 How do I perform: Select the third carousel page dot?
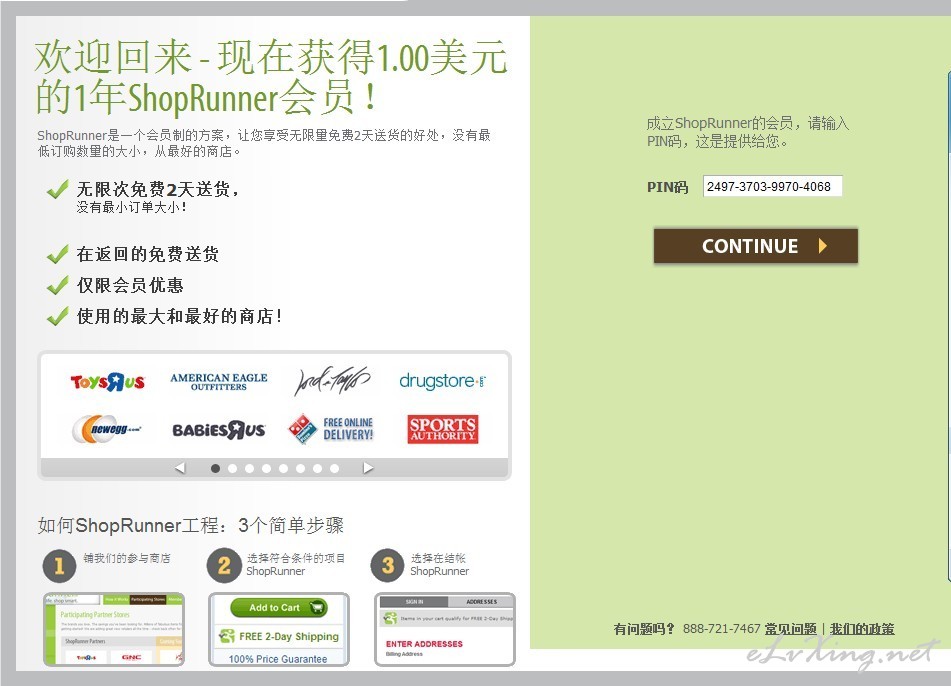pyautogui.click(x=249, y=468)
